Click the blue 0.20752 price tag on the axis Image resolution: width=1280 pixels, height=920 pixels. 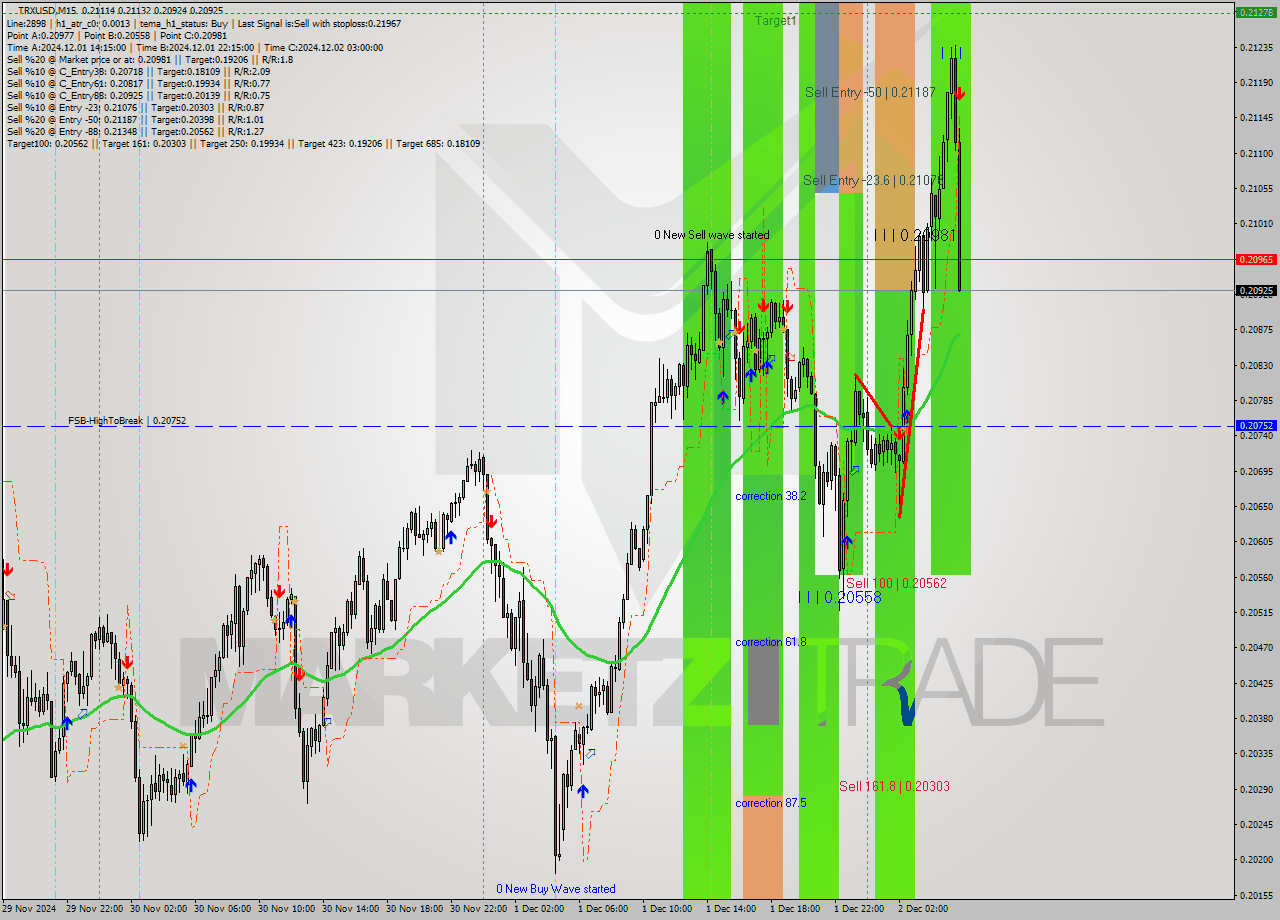click(x=1256, y=425)
